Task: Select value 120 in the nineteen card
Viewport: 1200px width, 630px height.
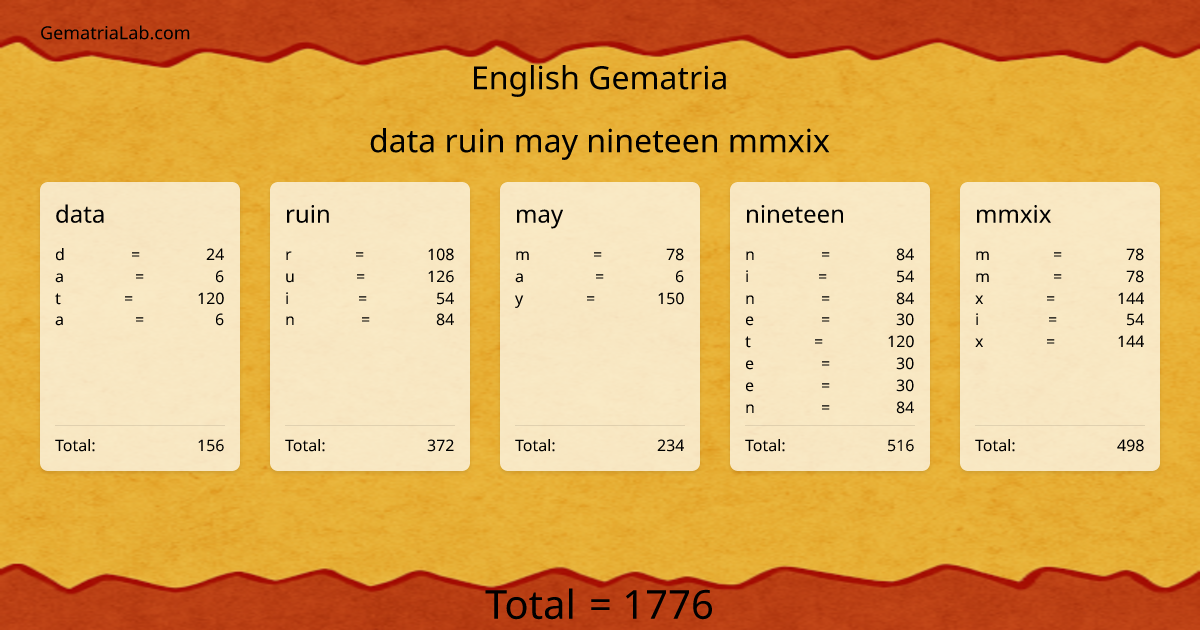Action: [901, 342]
